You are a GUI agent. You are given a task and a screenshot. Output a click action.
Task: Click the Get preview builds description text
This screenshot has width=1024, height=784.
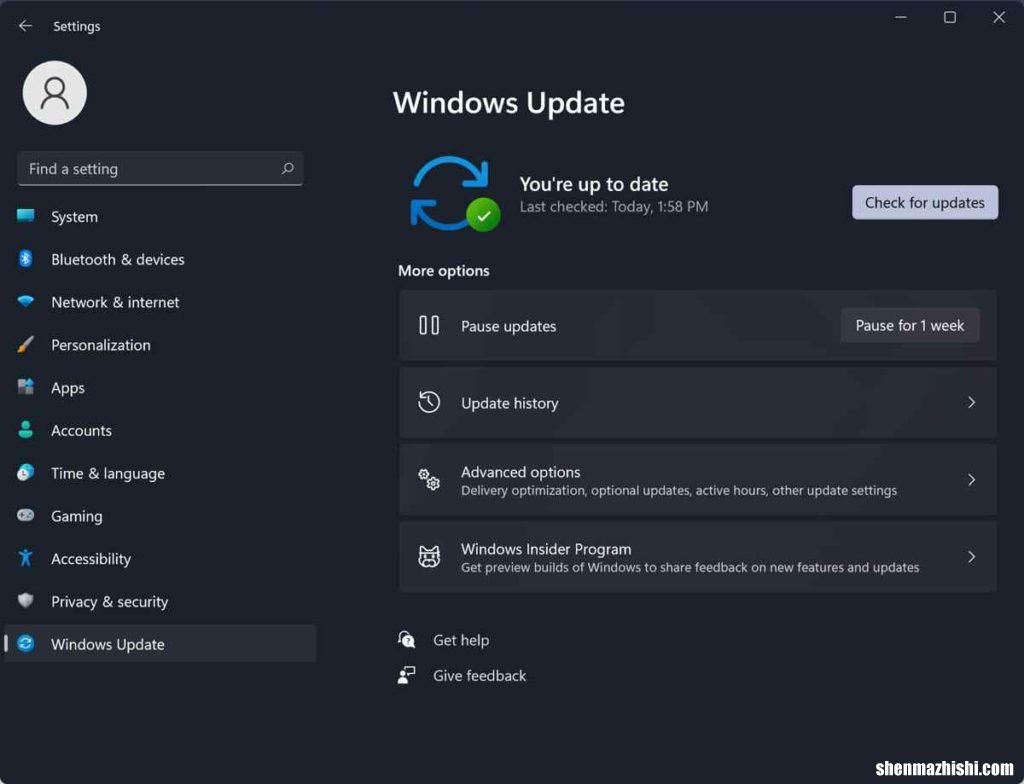tap(690, 567)
